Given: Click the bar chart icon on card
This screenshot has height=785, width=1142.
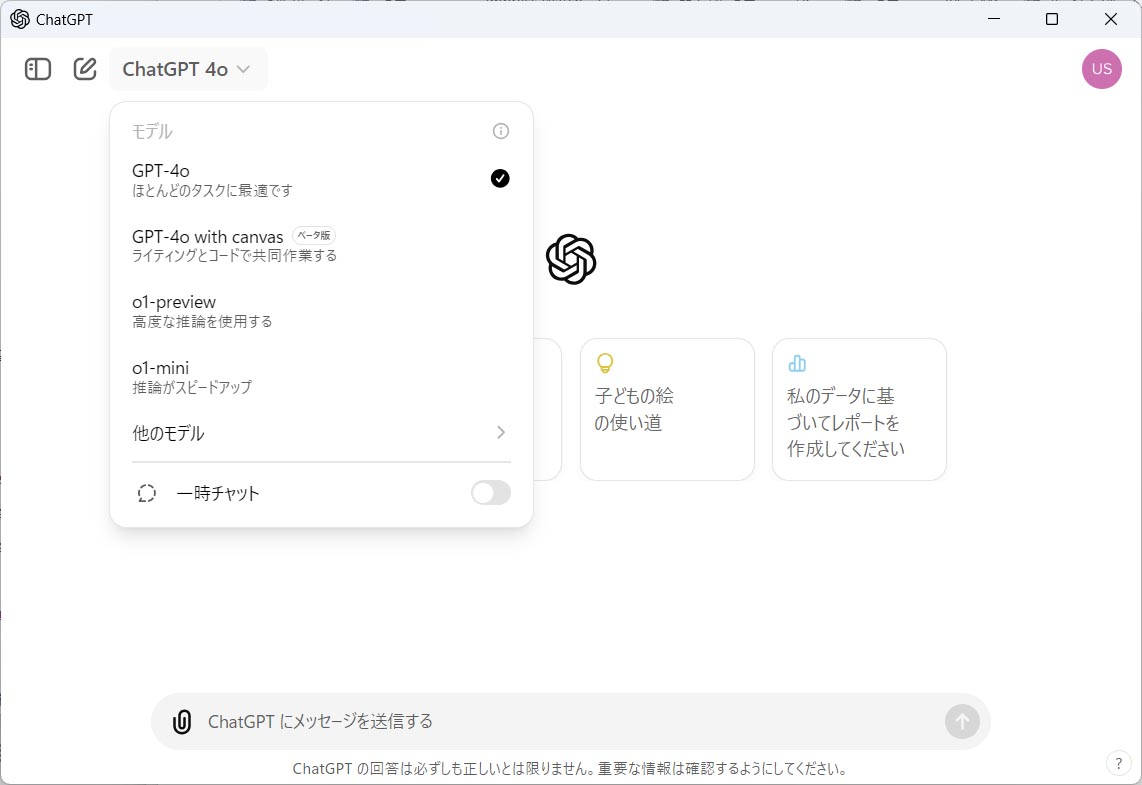Looking at the screenshot, I should (x=797, y=363).
